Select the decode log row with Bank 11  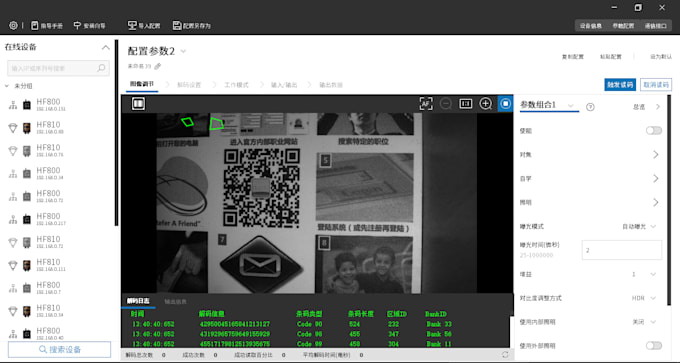point(315,344)
